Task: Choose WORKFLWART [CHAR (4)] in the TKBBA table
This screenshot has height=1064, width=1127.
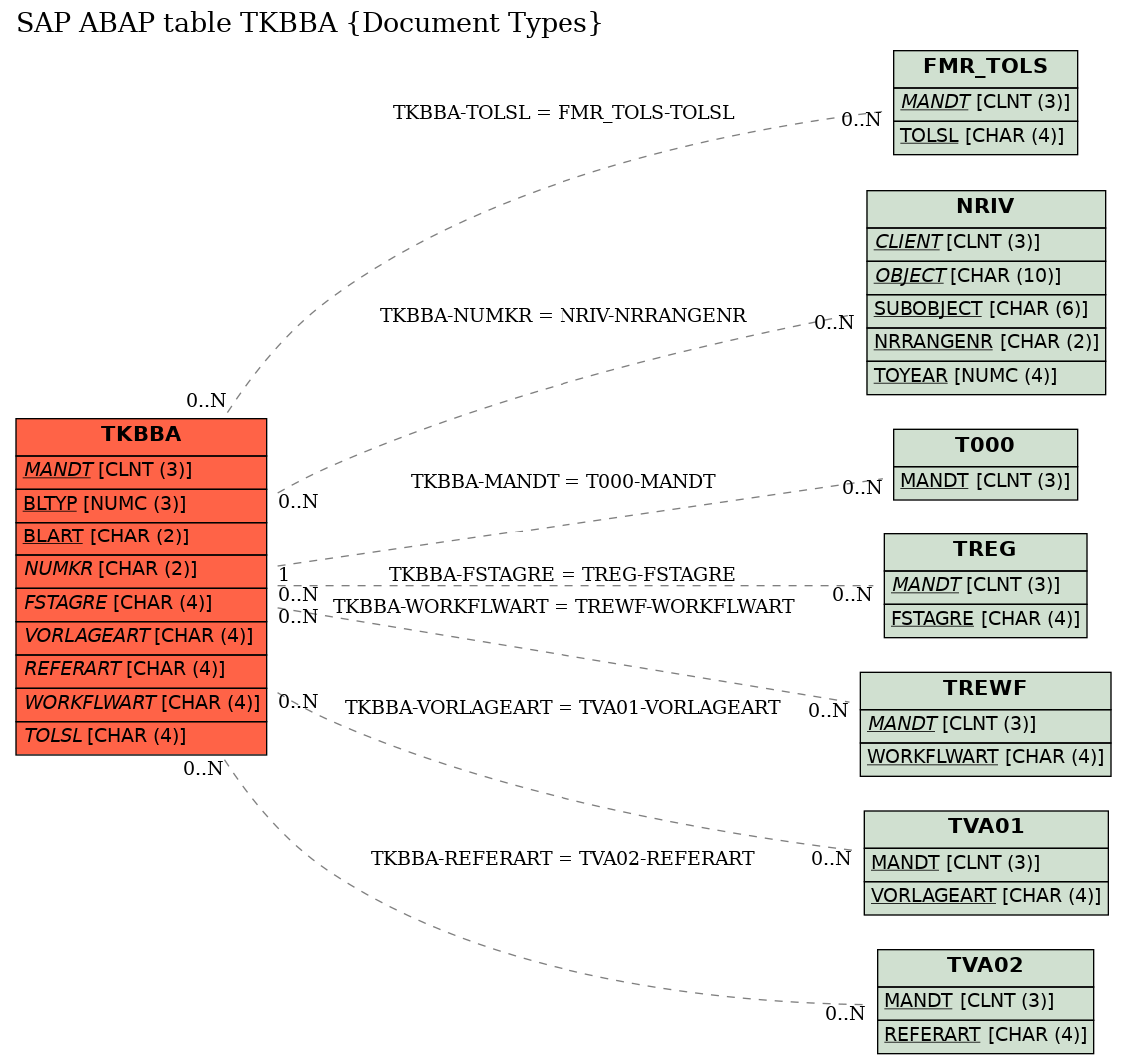Action: tap(141, 705)
